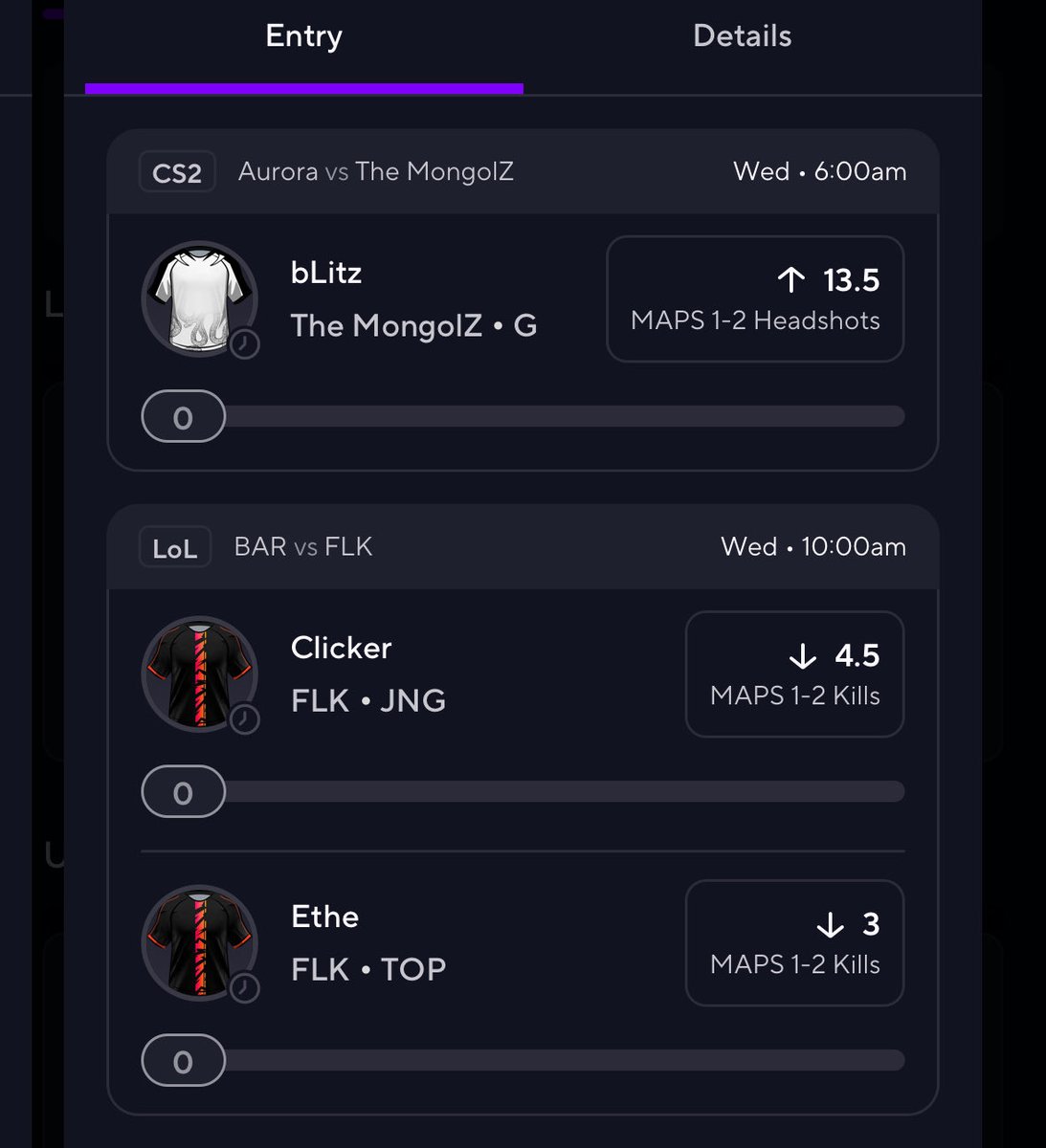Open the 13.5 MAPS 1-2 Headshots pick box
This screenshot has width=1046, height=1148.
(755, 298)
